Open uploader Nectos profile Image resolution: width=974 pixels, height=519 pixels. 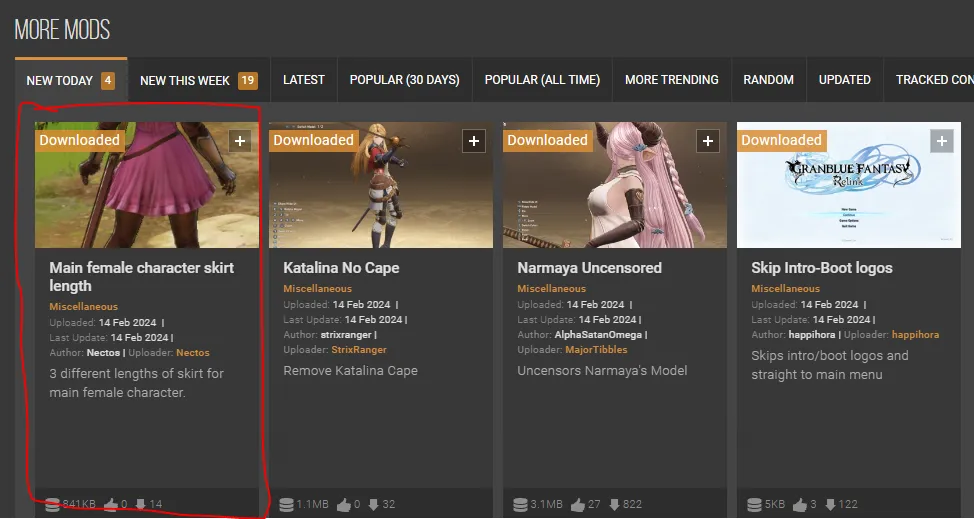point(193,353)
